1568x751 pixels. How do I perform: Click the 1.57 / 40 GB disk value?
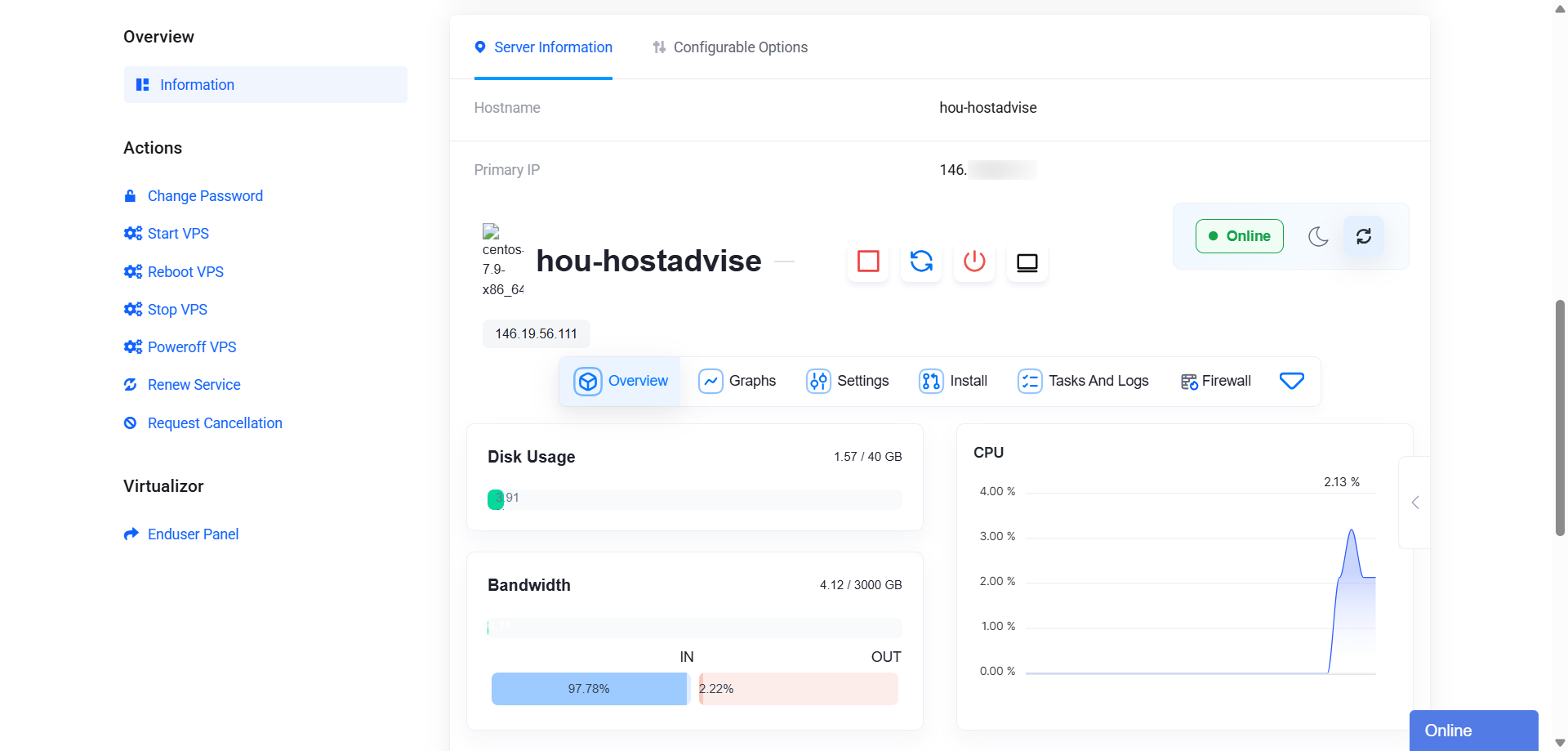(x=868, y=457)
